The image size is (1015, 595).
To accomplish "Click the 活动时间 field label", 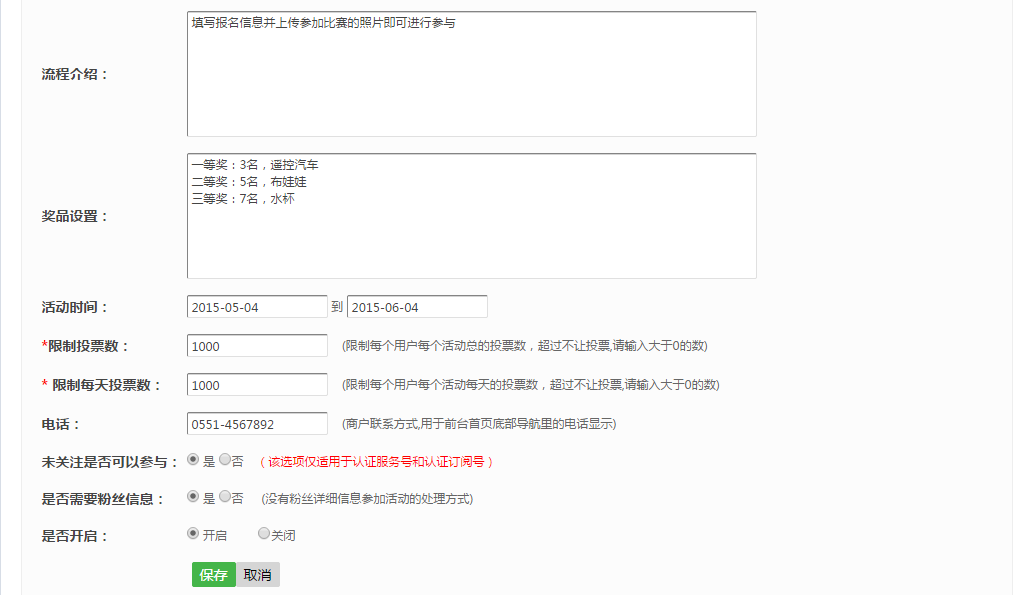I will pyautogui.click(x=74, y=307).
